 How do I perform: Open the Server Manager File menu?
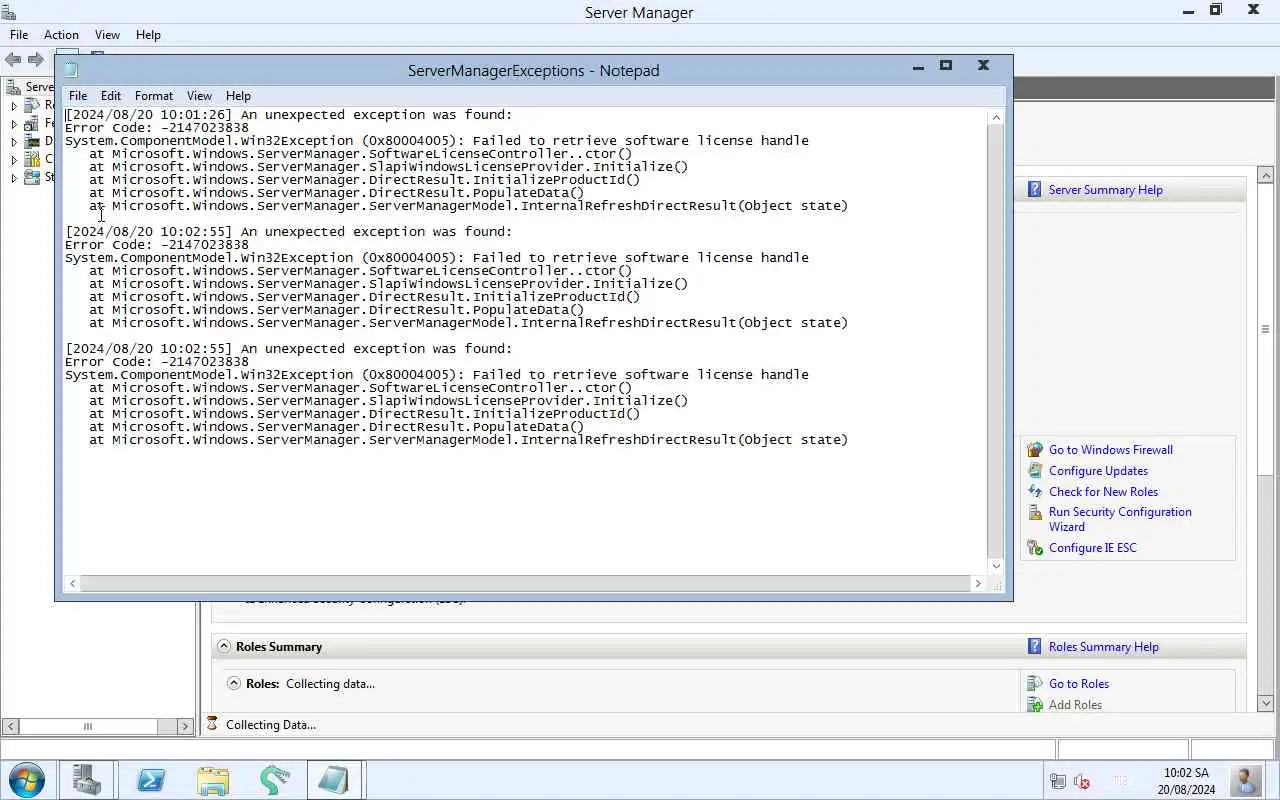point(19,34)
